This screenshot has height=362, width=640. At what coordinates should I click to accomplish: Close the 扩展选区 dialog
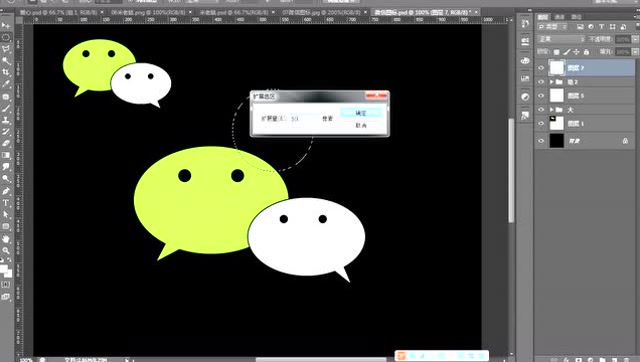(376, 95)
